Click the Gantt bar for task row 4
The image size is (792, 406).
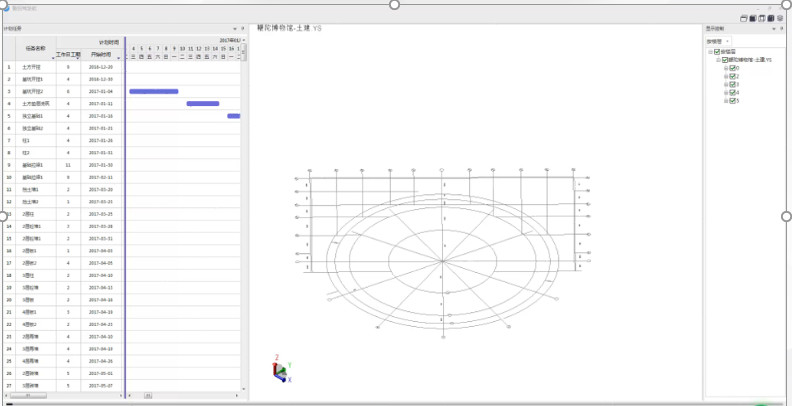pyautogui.click(x=202, y=103)
